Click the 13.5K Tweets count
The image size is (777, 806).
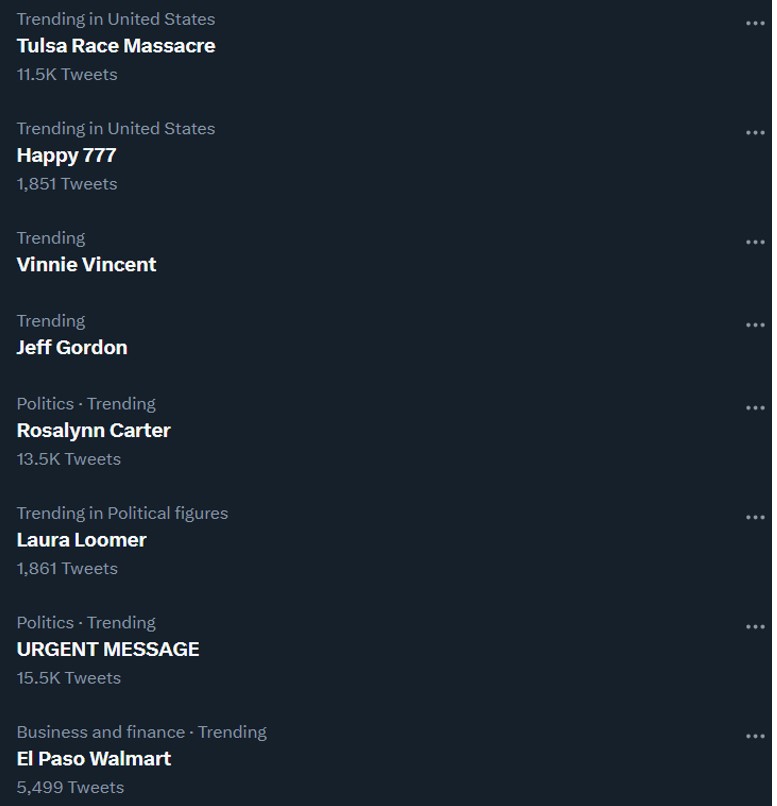point(68,459)
